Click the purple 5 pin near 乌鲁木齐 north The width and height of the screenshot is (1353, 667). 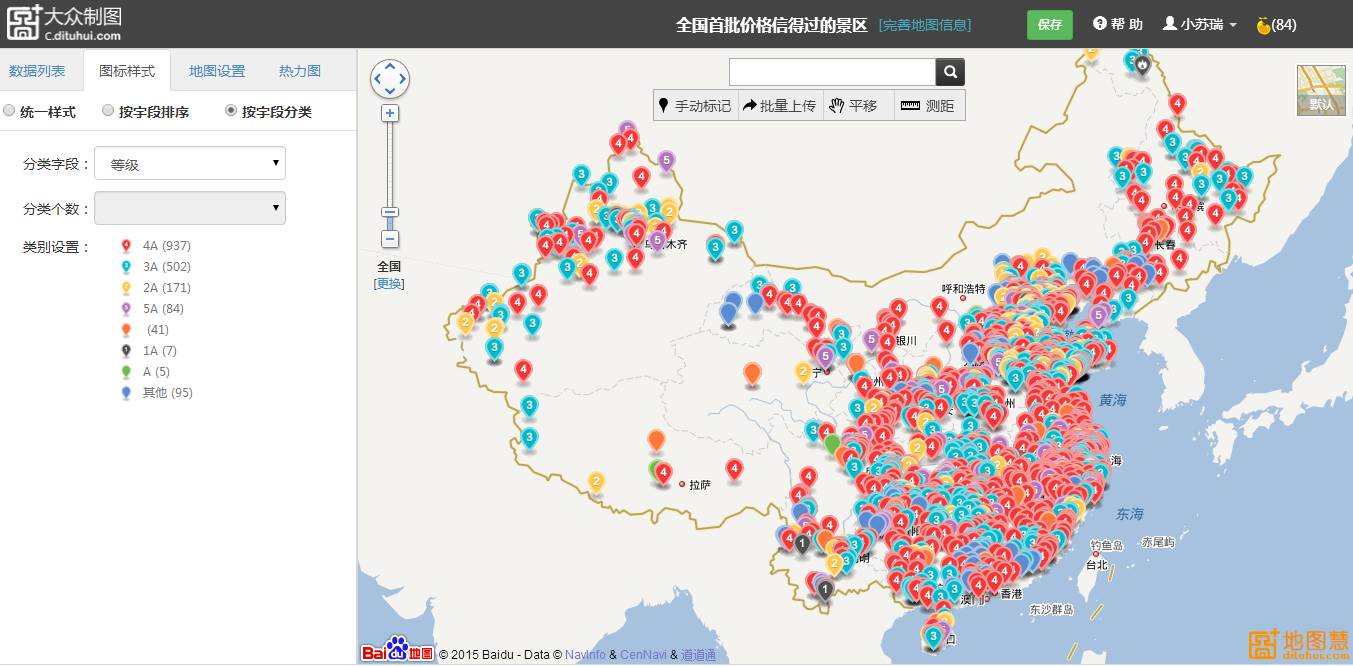(x=666, y=160)
